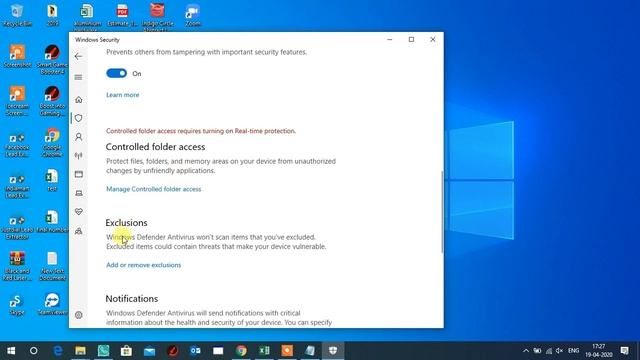Click the Learn more link
This screenshot has width=640, height=360.
click(x=122, y=95)
